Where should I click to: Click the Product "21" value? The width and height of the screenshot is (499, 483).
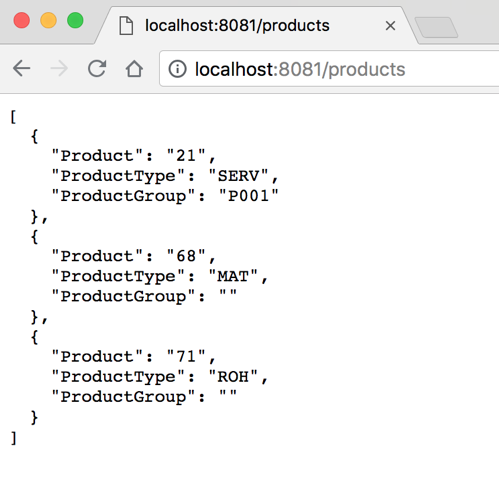186,156
